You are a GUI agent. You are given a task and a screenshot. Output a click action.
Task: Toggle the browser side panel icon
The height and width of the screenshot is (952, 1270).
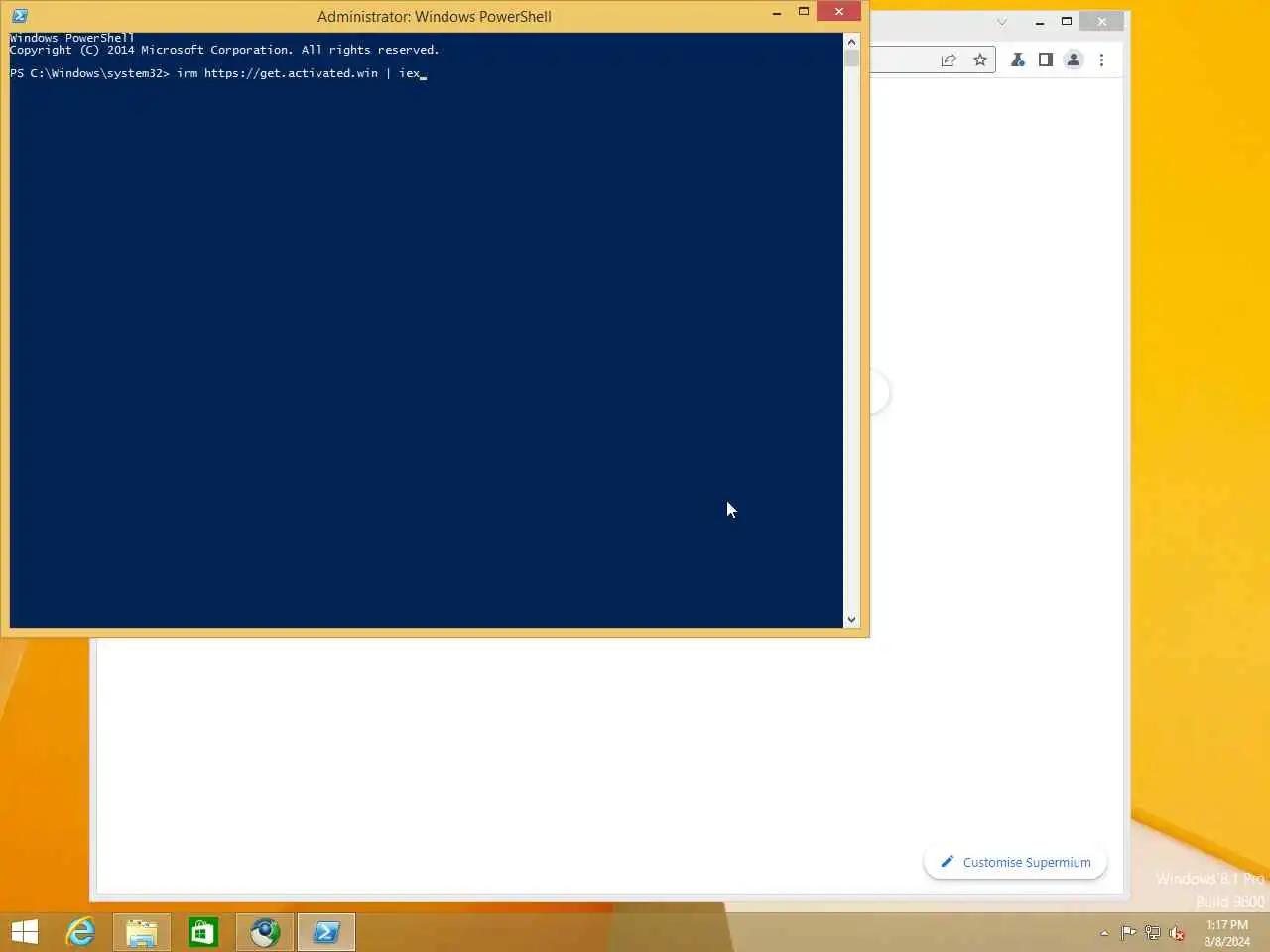pyautogui.click(x=1045, y=60)
